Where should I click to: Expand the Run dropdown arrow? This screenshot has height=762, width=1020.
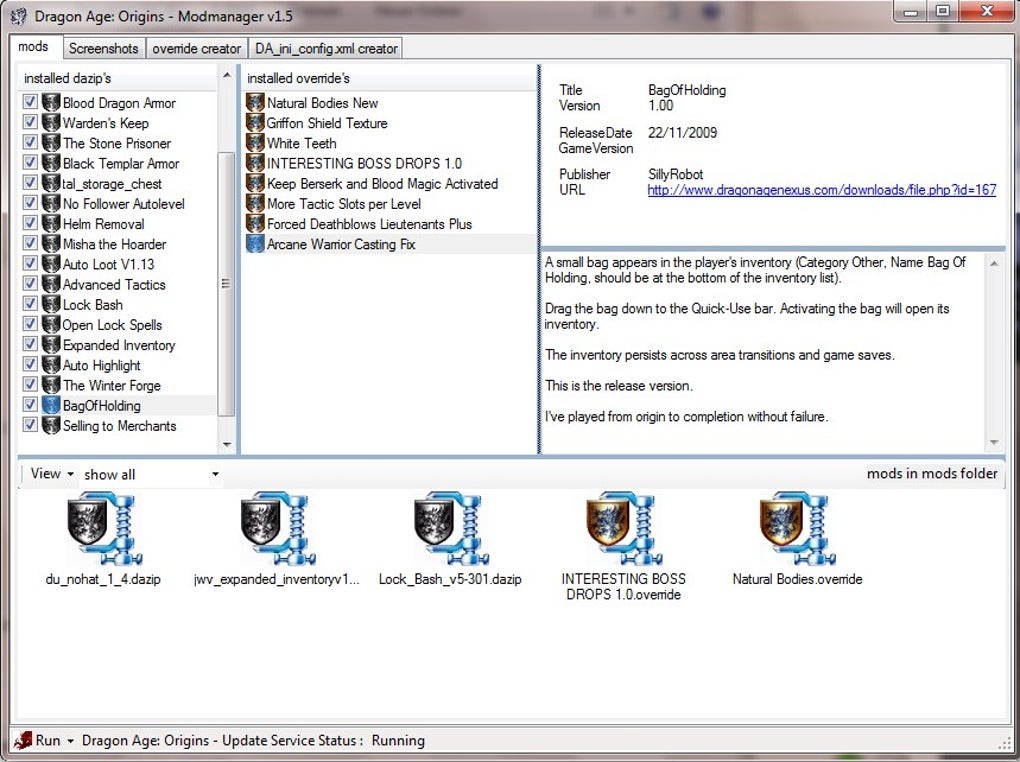pos(70,741)
